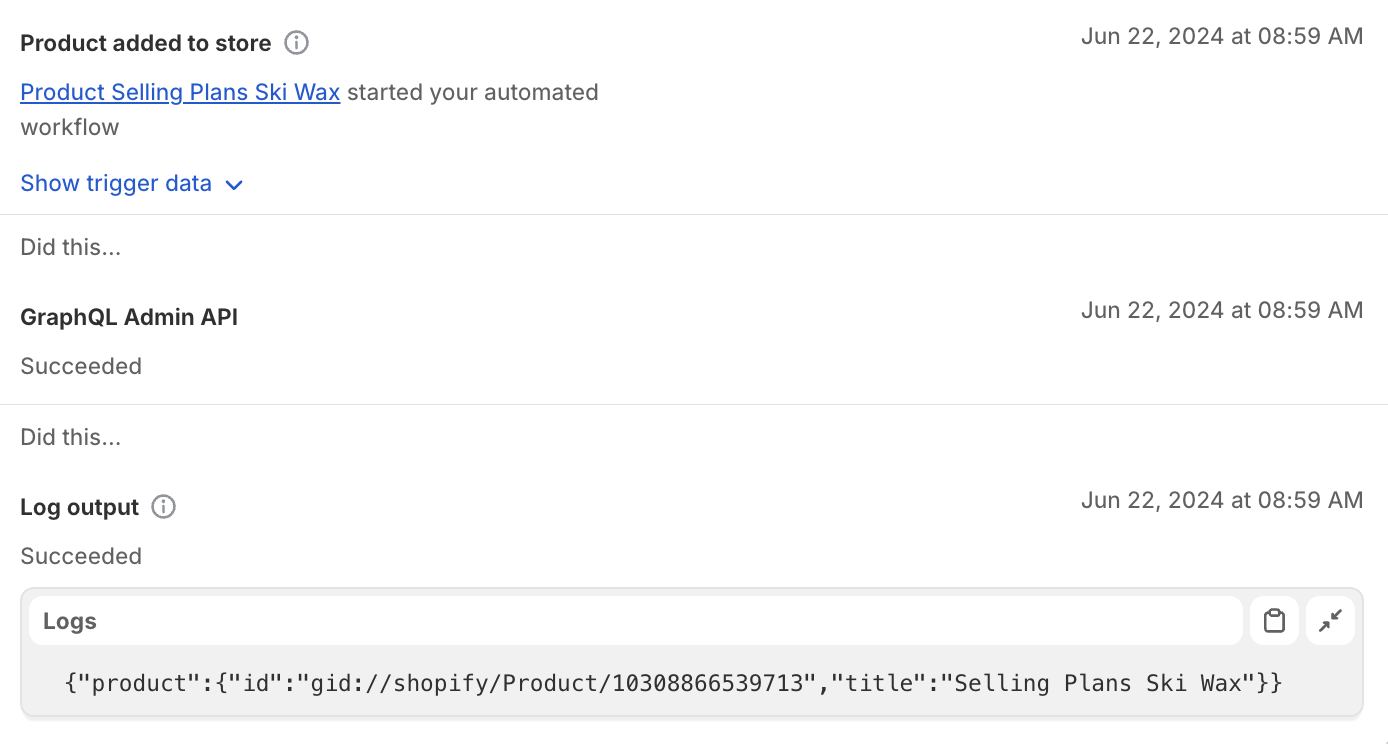Collapse the Logs panel using arrows icon

1330,621
